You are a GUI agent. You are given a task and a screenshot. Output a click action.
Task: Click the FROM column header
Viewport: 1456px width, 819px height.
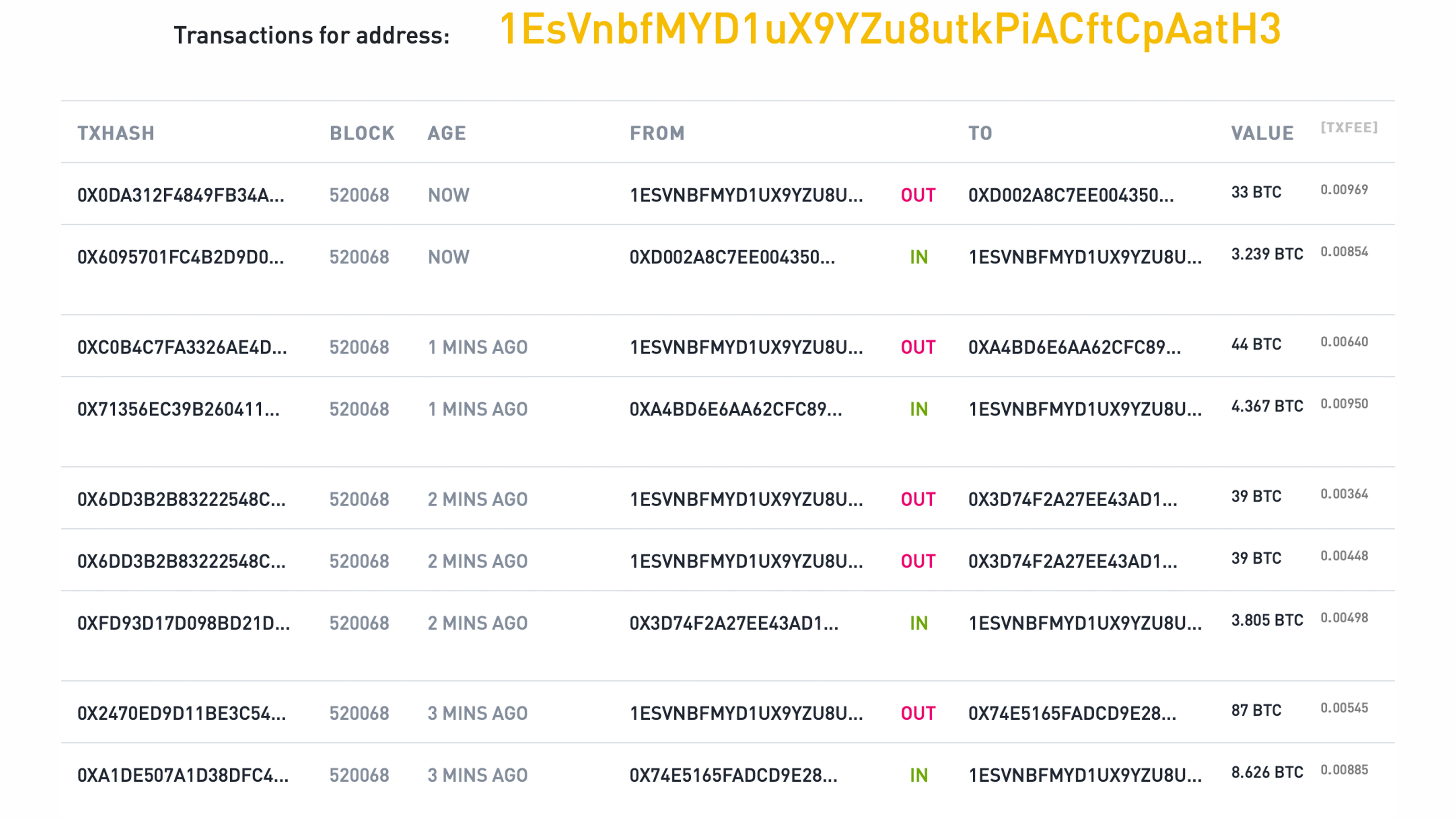point(657,133)
